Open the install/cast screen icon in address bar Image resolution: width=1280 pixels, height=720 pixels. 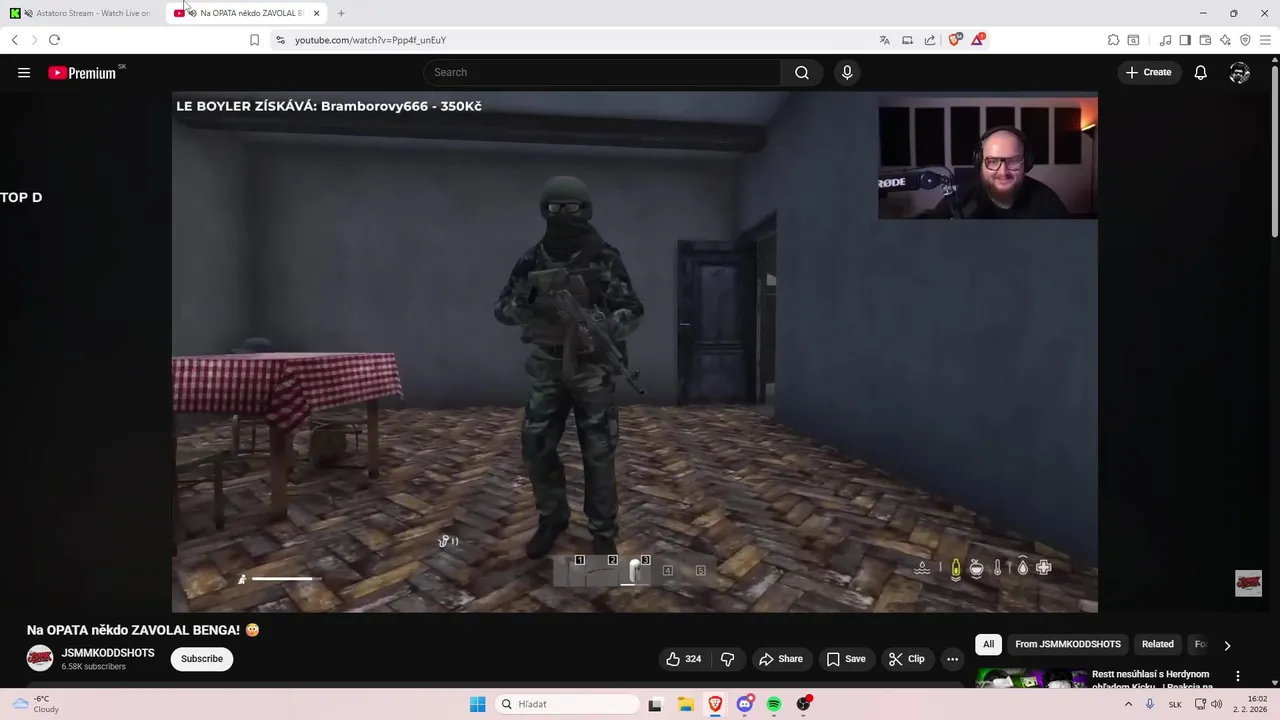click(x=907, y=40)
